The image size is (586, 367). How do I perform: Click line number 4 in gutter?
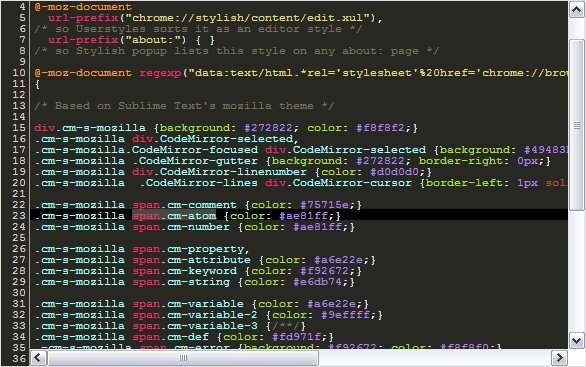(x=22, y=7)
